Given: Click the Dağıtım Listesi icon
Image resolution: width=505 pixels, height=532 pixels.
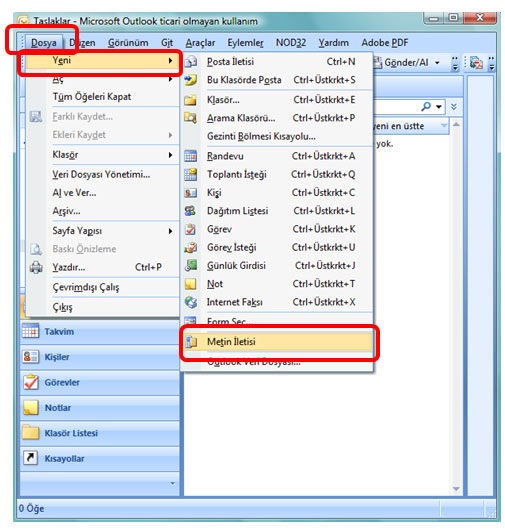Looking at the screenshot, I should [191, 211].
